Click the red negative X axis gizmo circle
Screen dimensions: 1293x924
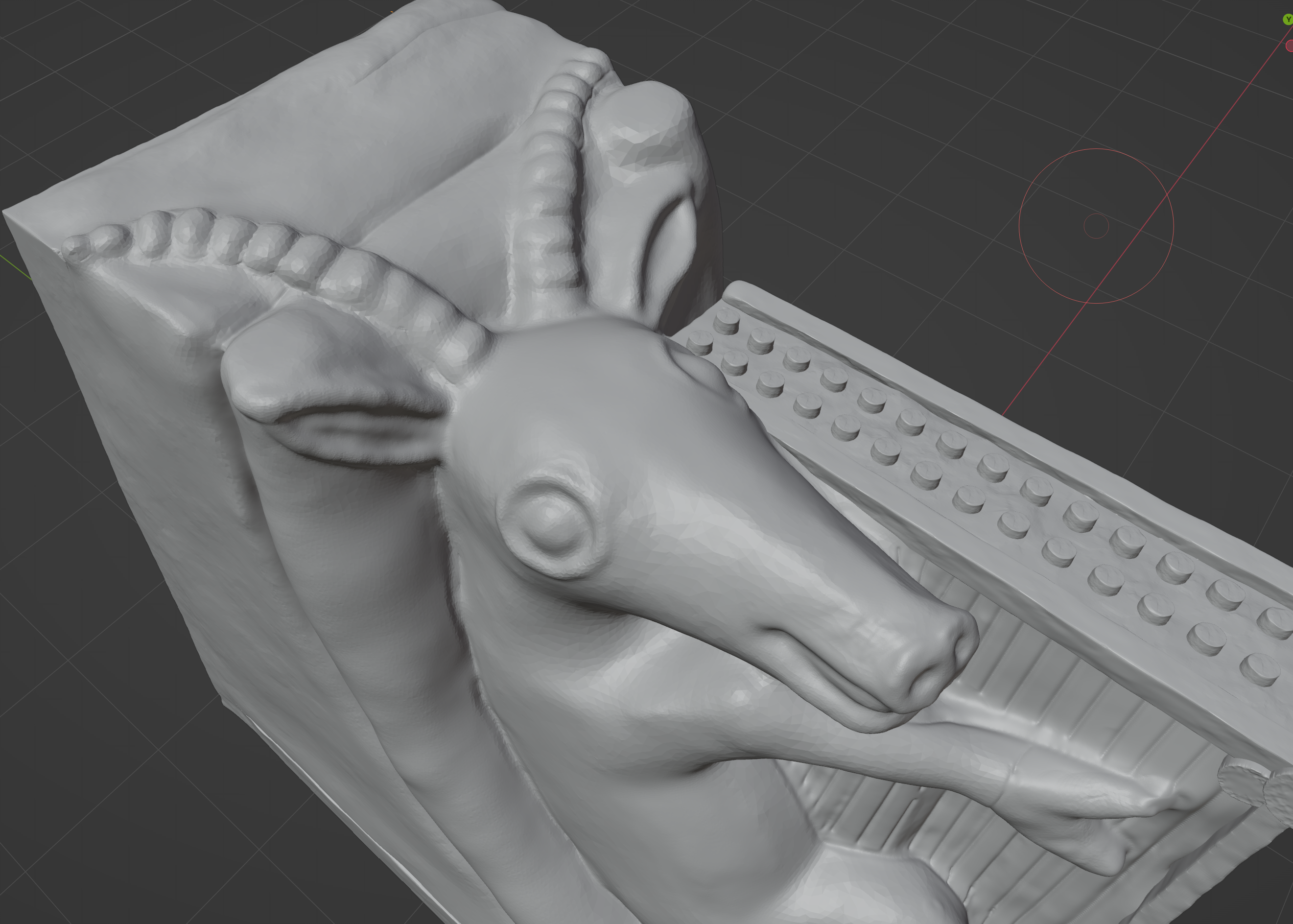click(1289, 46)
